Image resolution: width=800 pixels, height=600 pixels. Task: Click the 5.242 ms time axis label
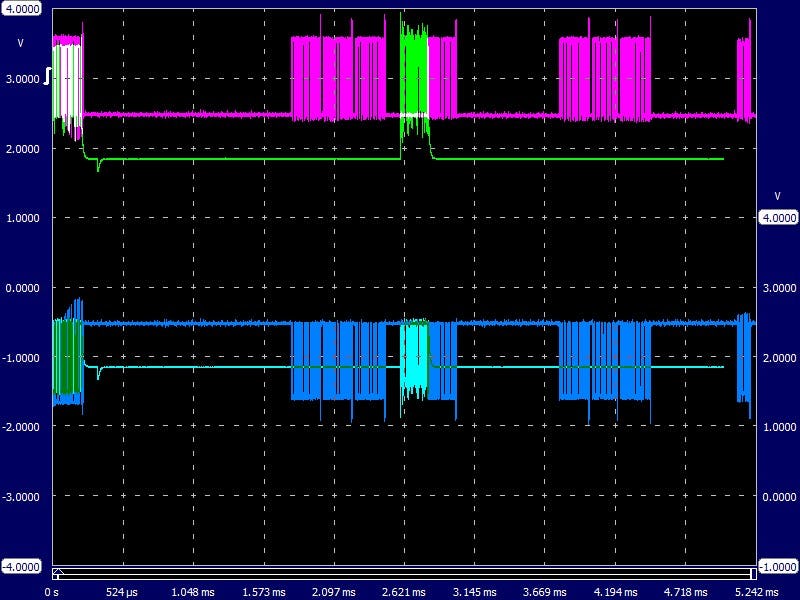click(x=756, y=592)
